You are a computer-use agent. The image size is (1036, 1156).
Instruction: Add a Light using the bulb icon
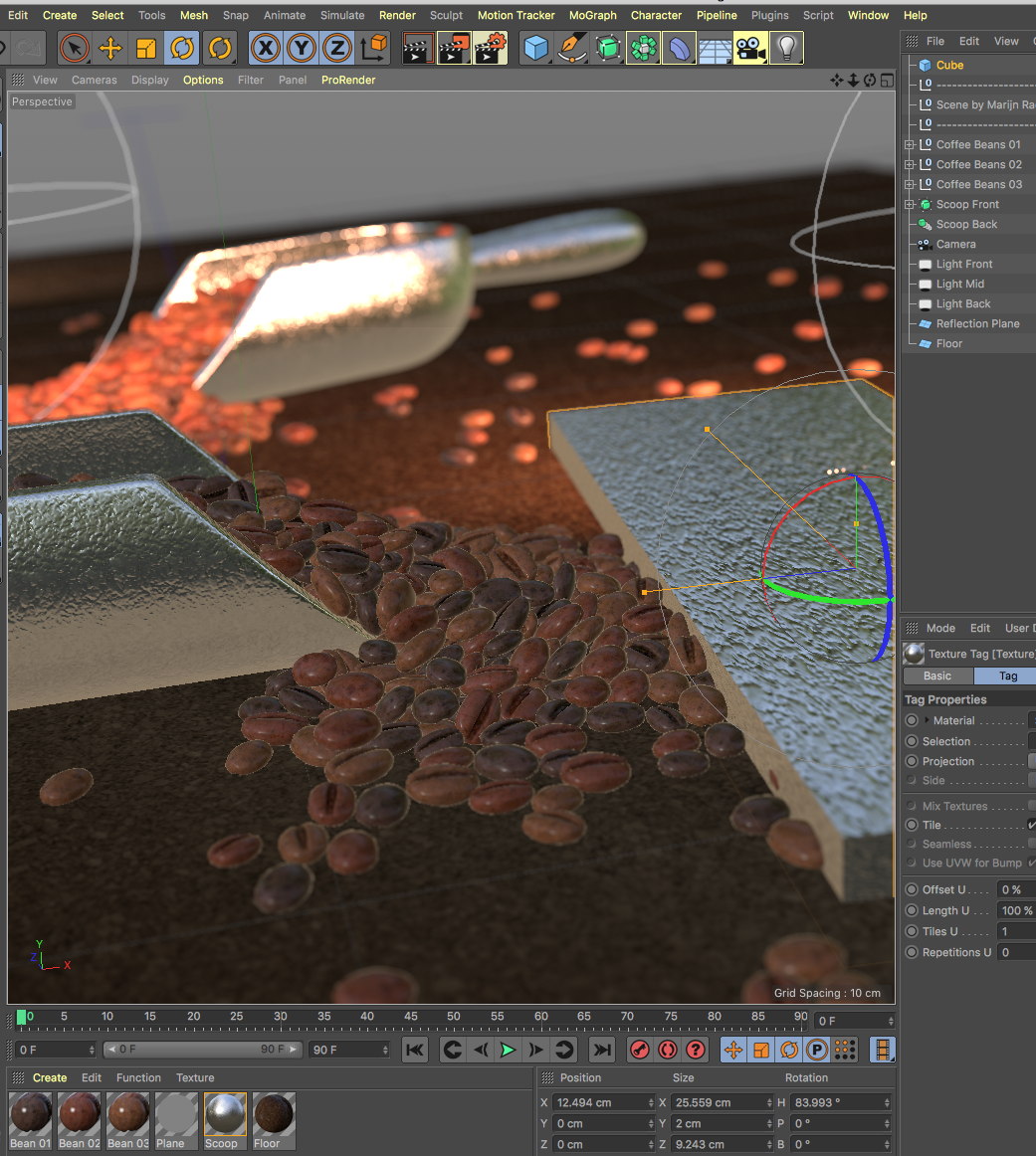[x=787, y=48]
